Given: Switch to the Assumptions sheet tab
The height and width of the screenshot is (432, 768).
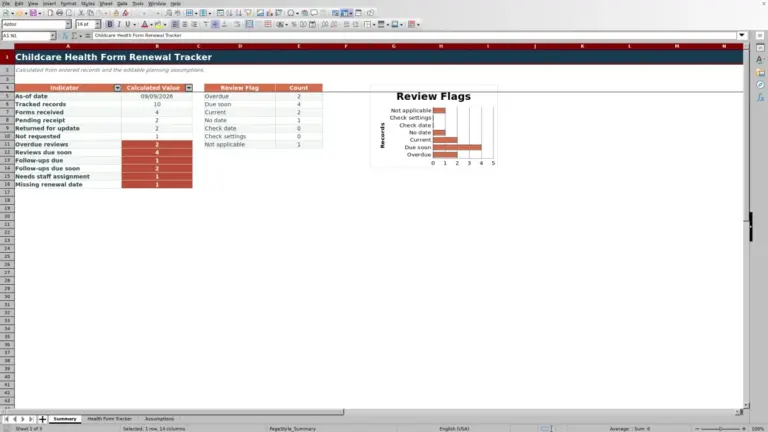Looking at the screenshot, I should pos(159,419).
